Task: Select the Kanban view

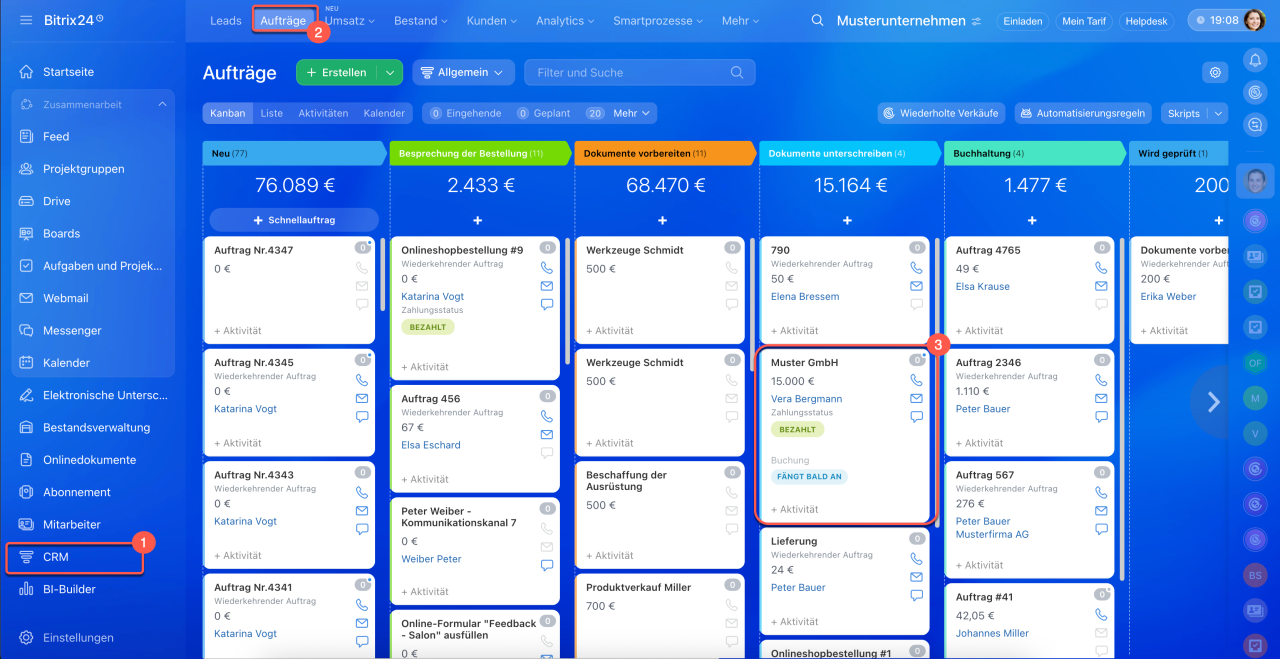Action: point(228,114)
